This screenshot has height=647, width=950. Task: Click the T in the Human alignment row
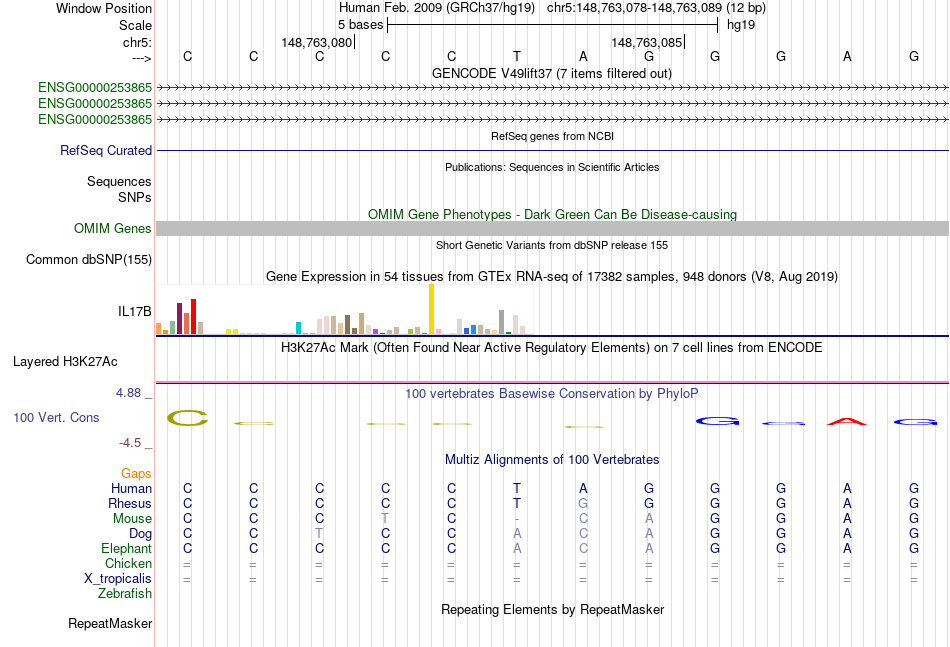[517, 488]
